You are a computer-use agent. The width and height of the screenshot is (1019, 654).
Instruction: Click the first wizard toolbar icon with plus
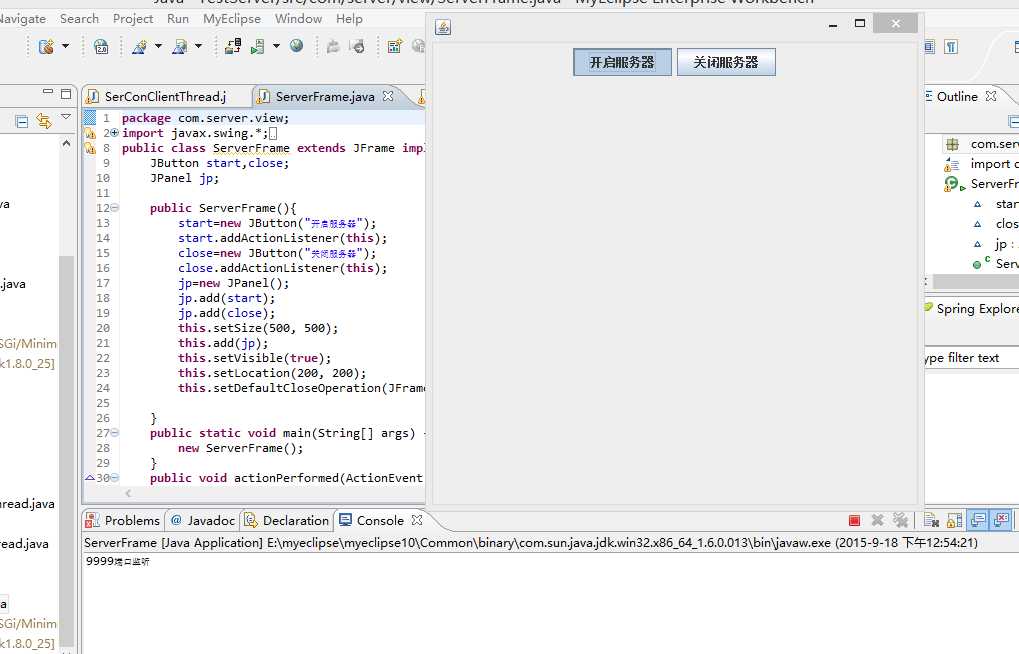139,46
